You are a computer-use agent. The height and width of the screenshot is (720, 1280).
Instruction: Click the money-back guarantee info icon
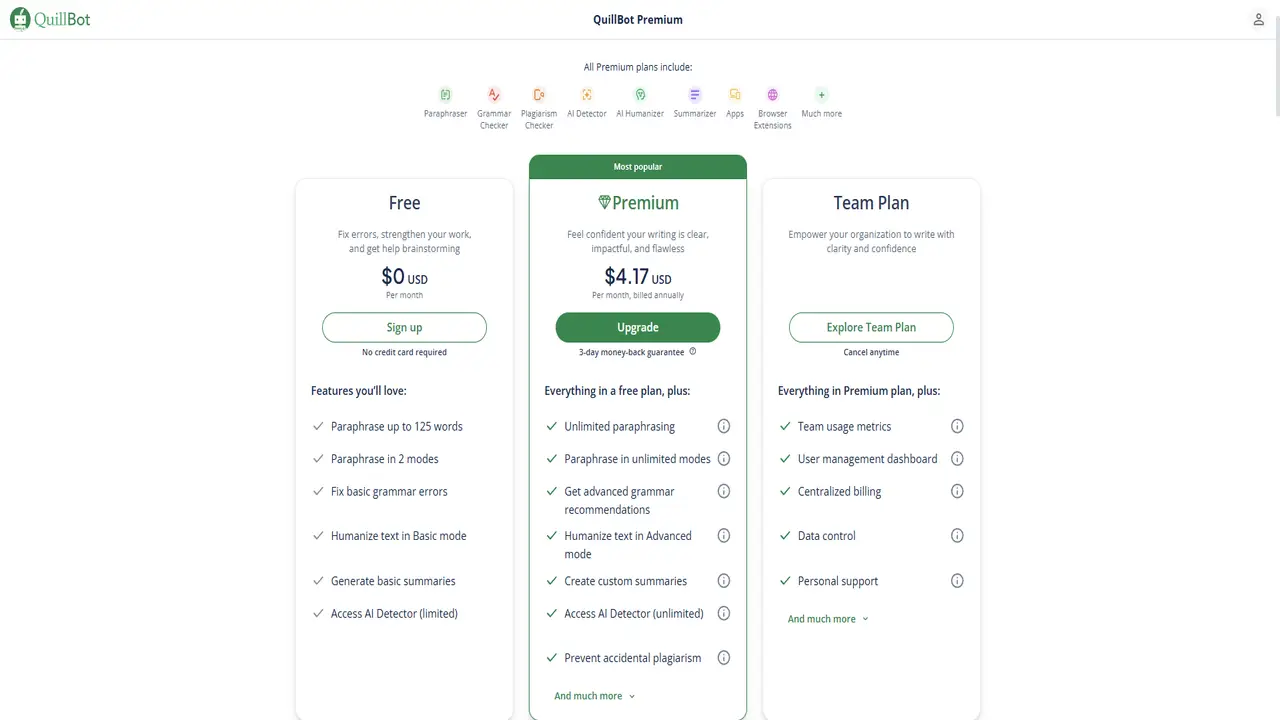tap(692, 352)
